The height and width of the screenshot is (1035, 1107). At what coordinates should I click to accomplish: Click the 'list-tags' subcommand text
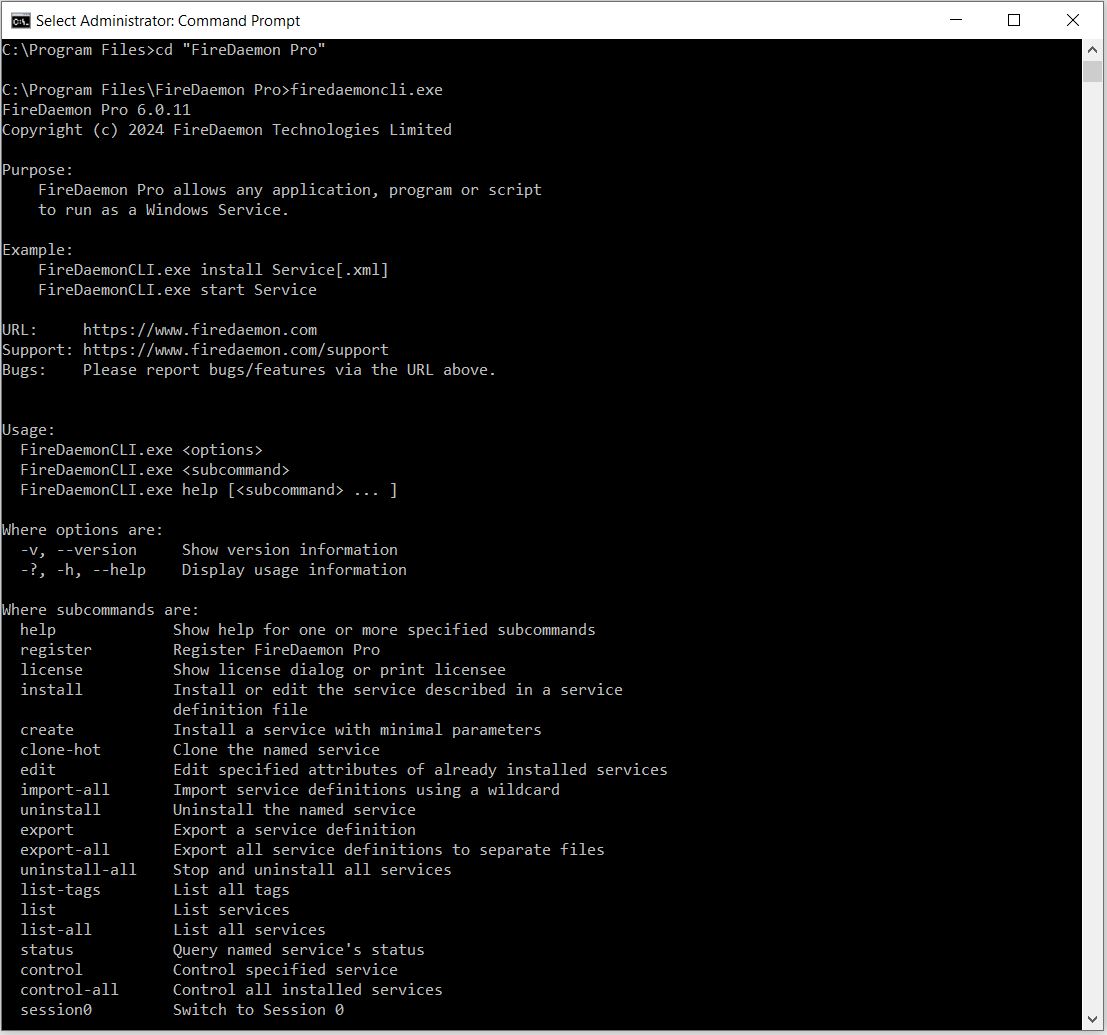point(60,890)
